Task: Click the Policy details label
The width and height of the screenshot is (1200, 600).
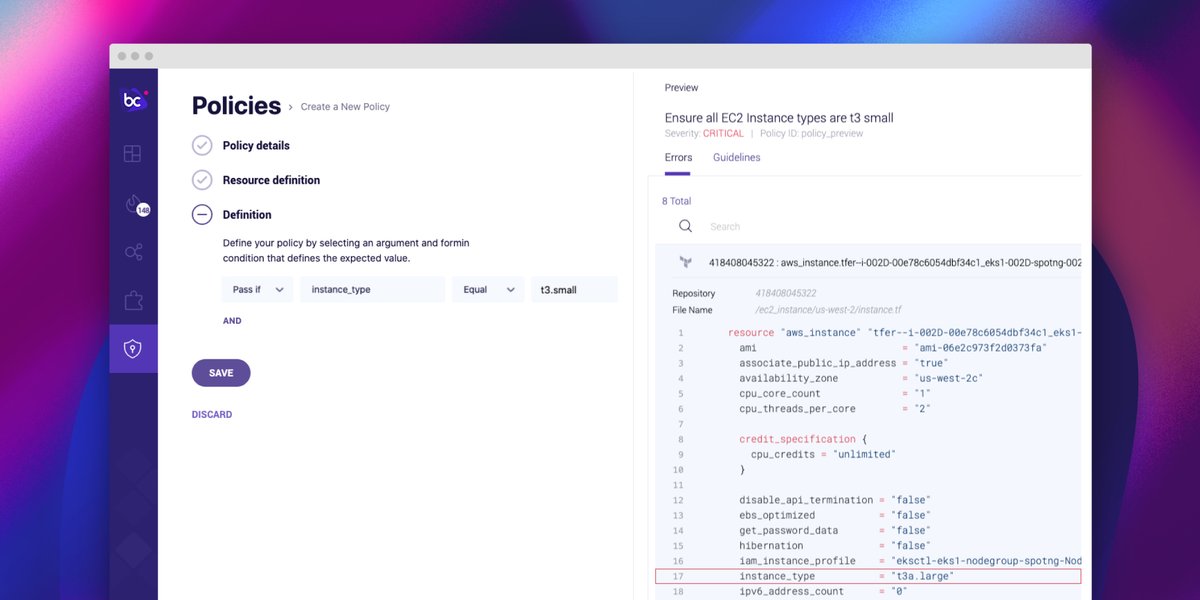Action: click(x=256, y=146)
